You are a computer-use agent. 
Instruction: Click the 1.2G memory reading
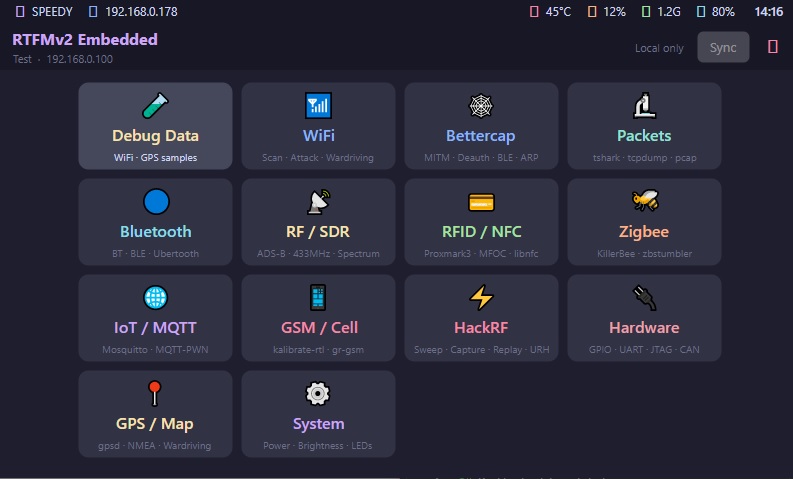coord(669,12)
